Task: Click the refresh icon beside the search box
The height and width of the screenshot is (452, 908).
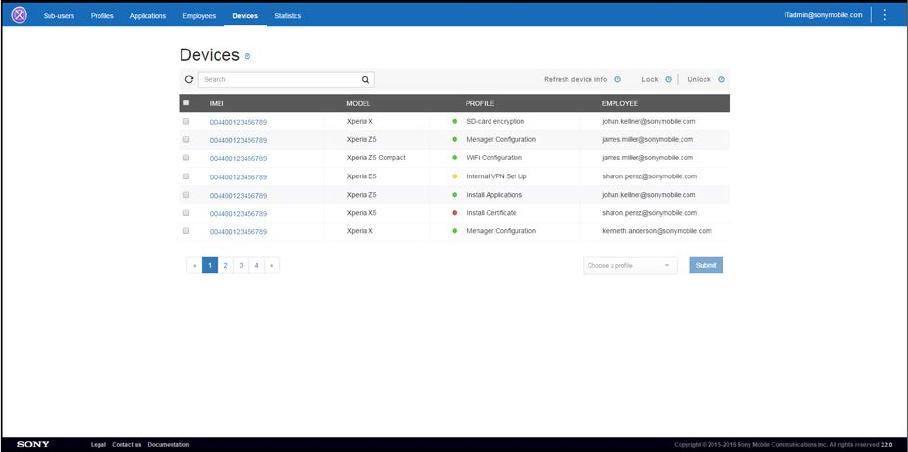Action: (x=188, y=79)
